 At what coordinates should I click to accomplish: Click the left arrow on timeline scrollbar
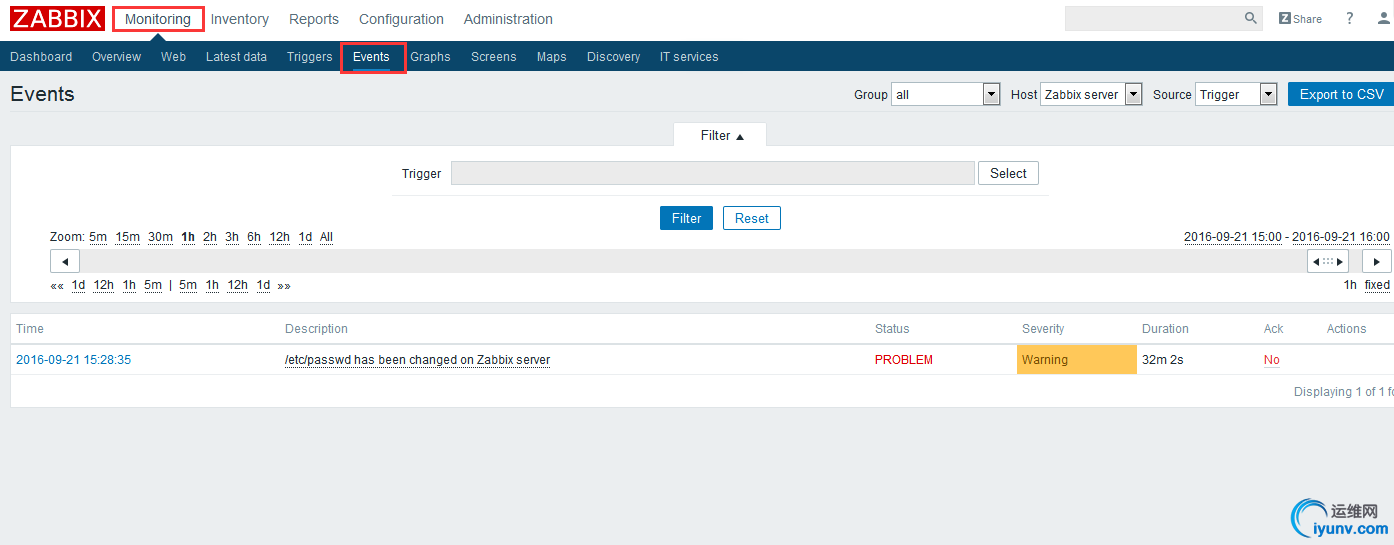pos(65,261)
